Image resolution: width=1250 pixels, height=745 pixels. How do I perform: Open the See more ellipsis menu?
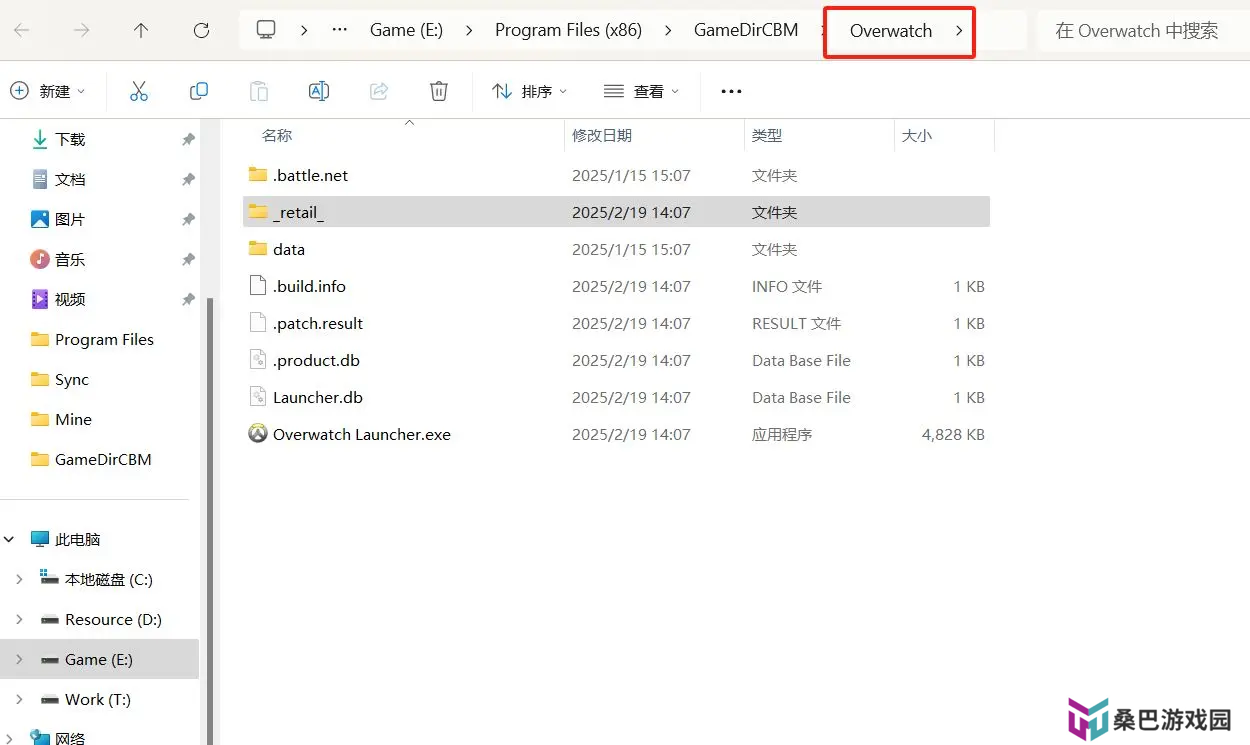pos(731,91)
